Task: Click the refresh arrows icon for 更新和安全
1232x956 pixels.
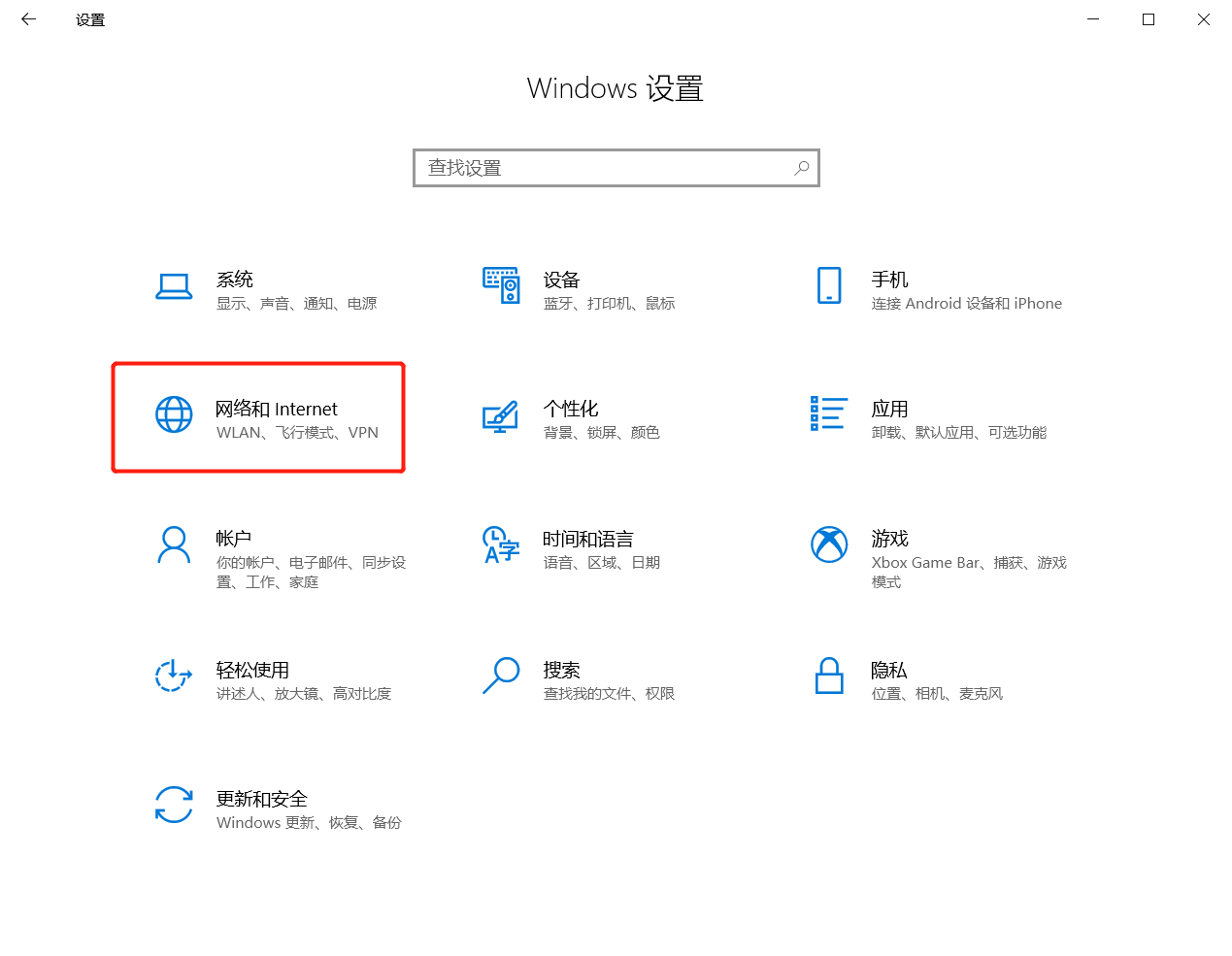Action: 174,805
